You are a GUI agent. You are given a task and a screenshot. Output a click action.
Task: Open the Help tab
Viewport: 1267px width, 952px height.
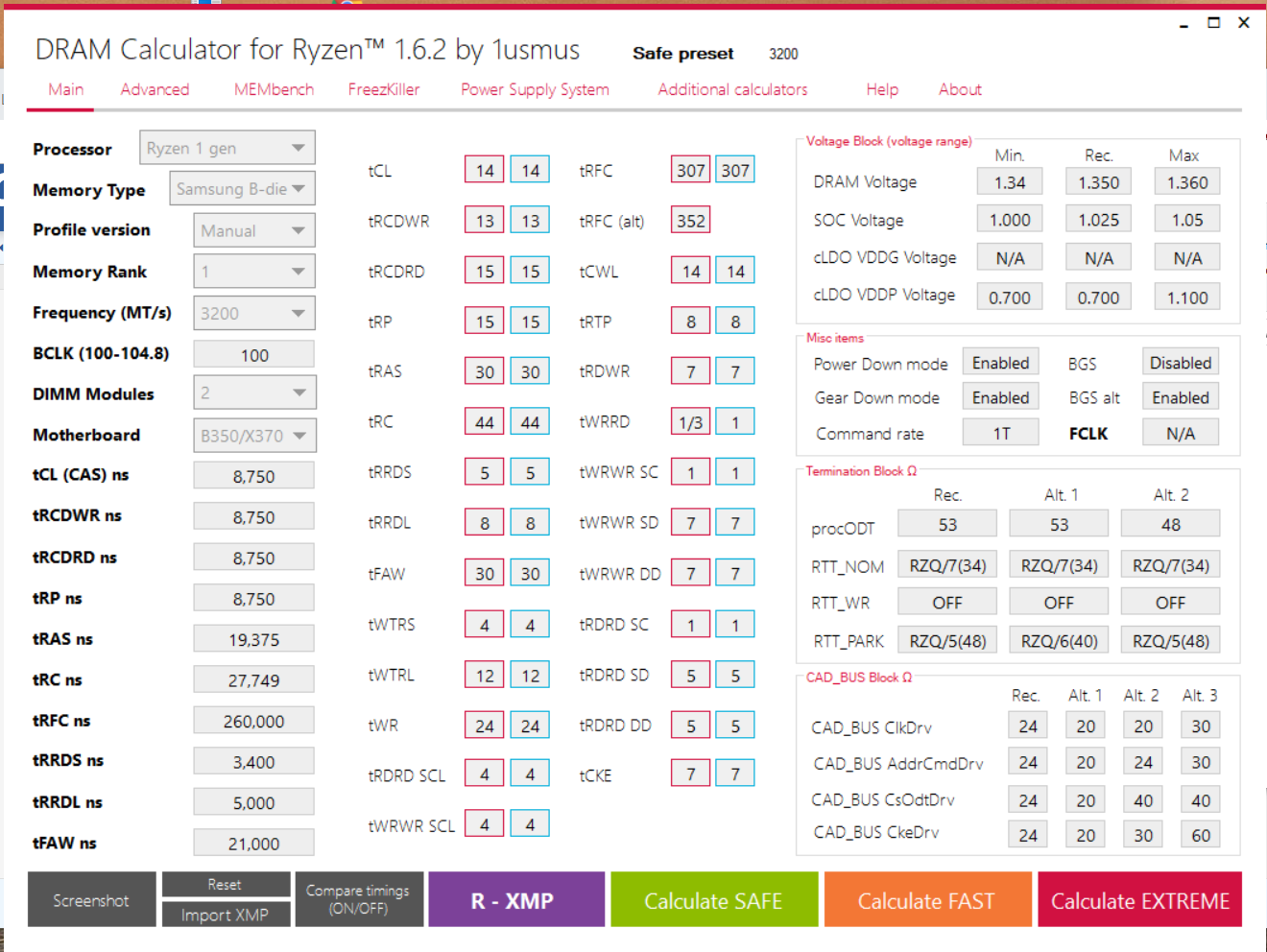click(x=882, y=89)
